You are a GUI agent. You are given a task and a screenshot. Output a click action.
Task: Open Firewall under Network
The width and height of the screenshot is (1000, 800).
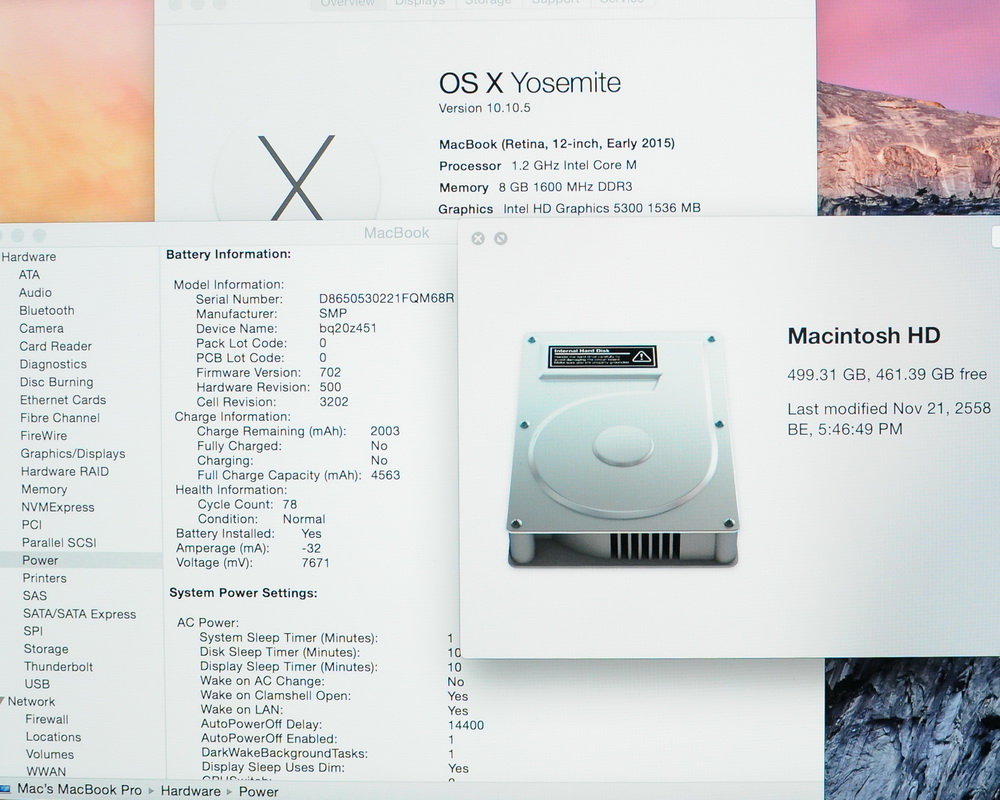pos(47,719)
